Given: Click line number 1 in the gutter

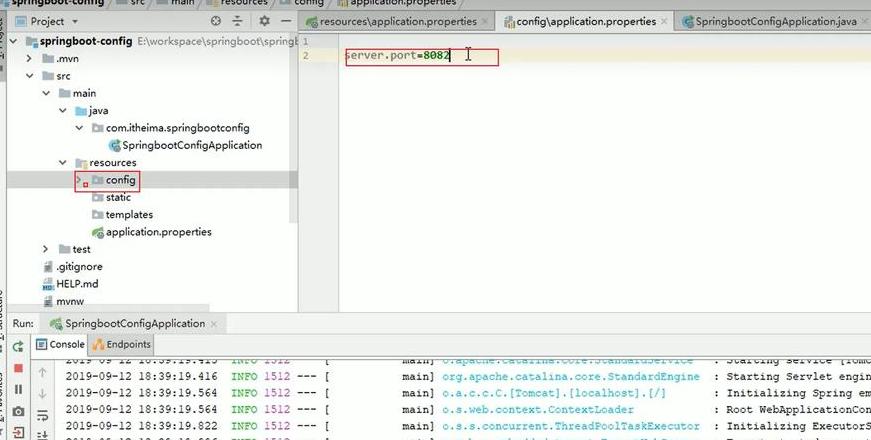Looking at the screenshot, I should (306, 41).
